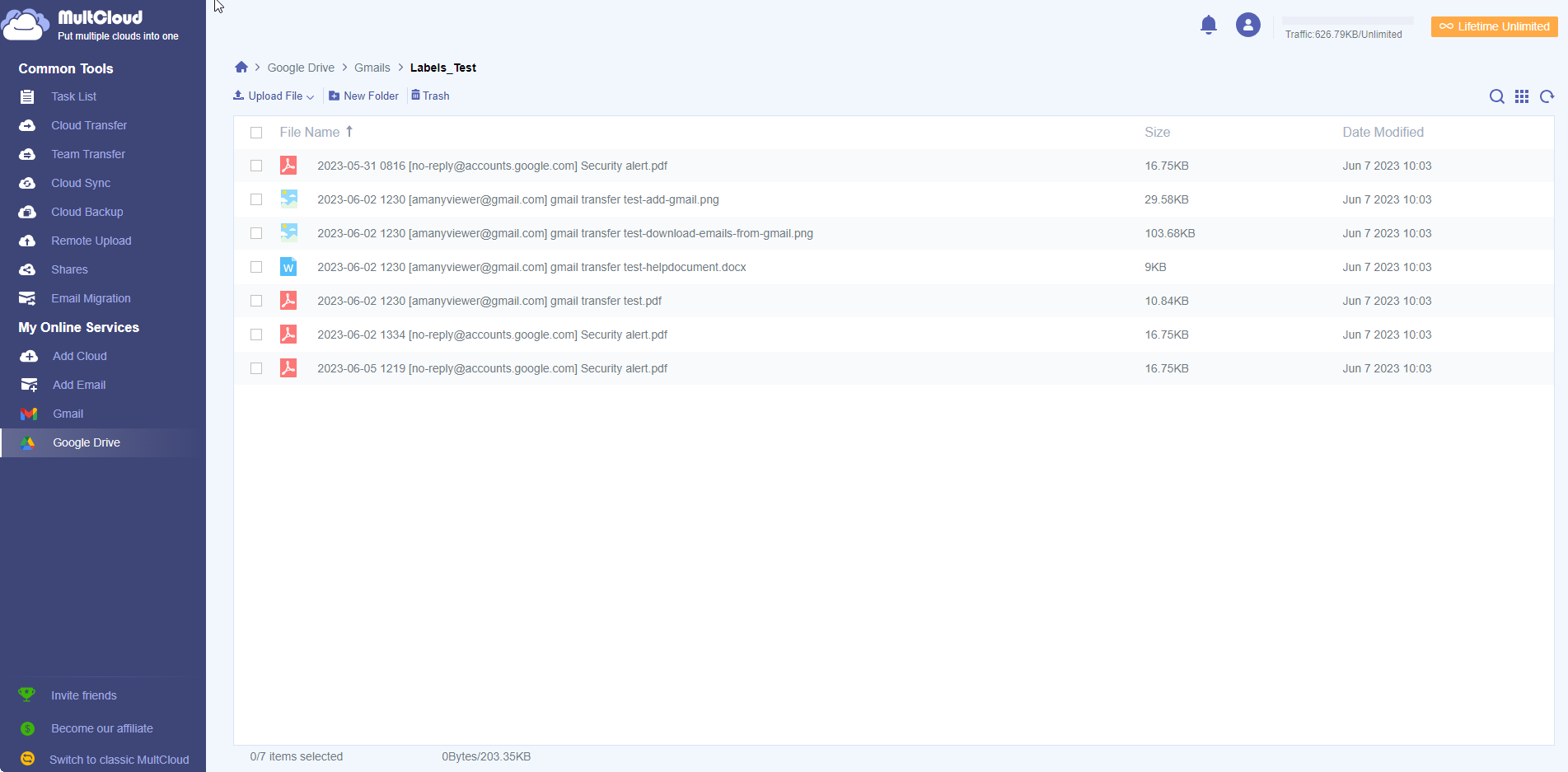1568x772 pixels.
Task: Click the Lifetime Unlimited button
Action: (x=1494, y=26)
